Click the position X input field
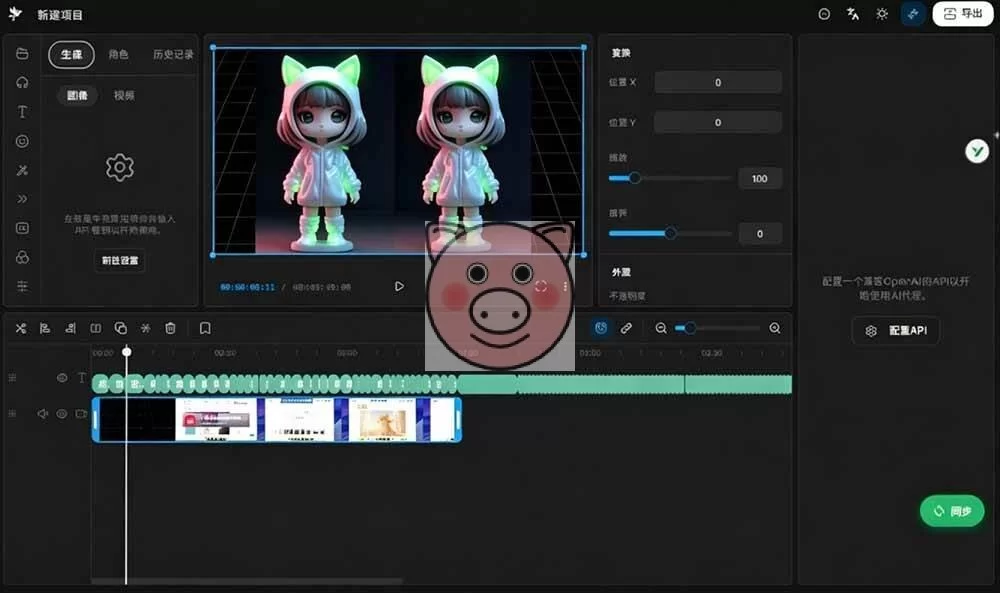This screenshot has width=1000, height=593. [718, 82]
